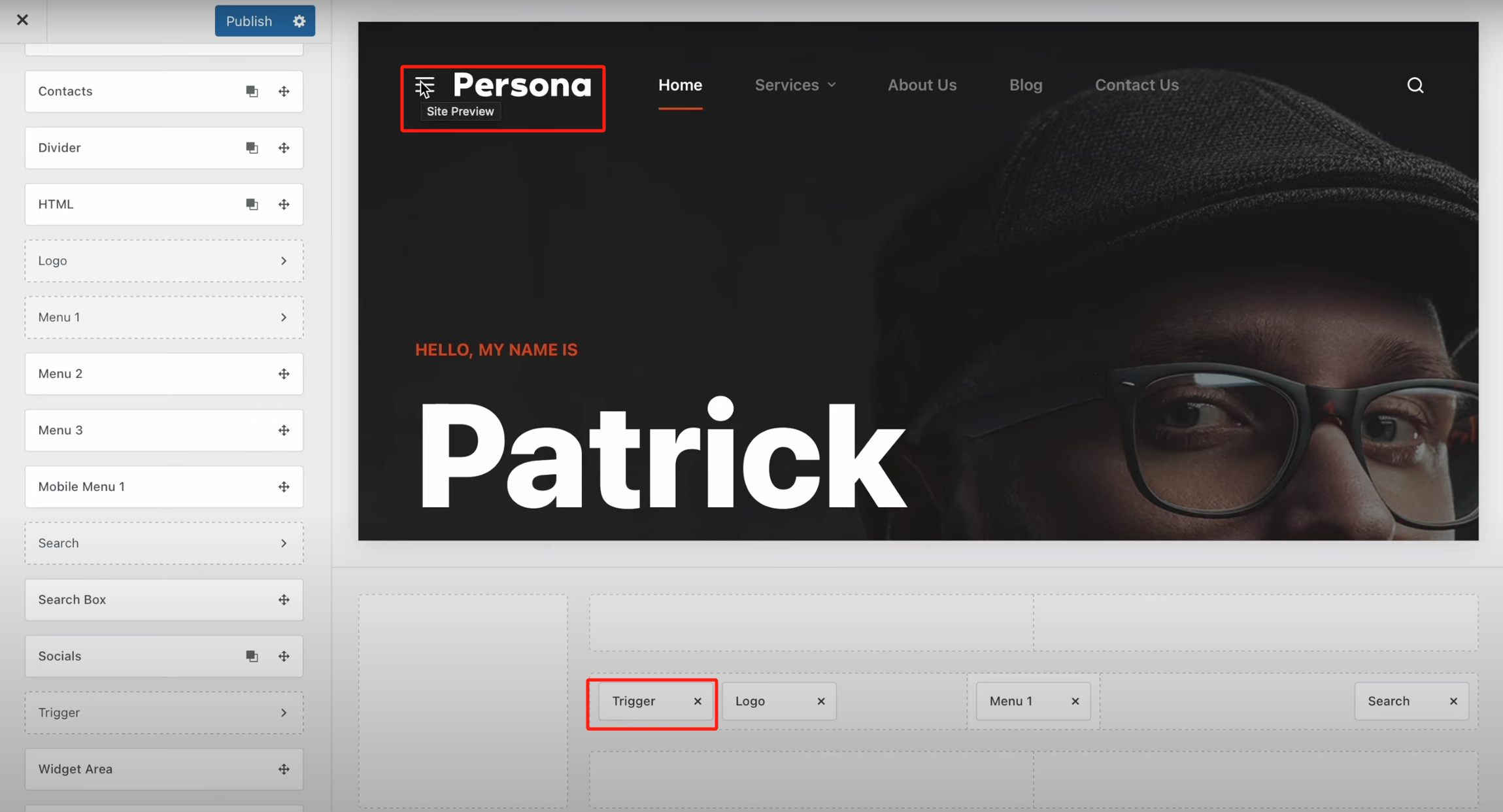Screen dimensions: 1503x812
Task: Click the move icon on Menu 2
Action: pyautogui.click(x=284, y=374)
